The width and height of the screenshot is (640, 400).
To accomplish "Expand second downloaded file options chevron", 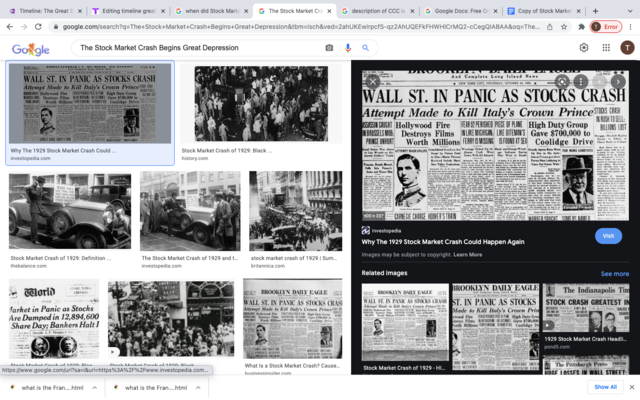I will (x=198, y=387).
